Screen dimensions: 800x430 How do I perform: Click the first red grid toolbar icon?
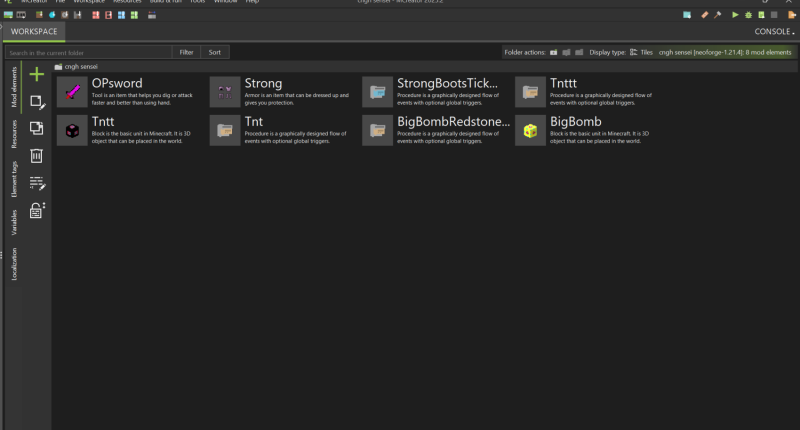(x=95, y=15)
